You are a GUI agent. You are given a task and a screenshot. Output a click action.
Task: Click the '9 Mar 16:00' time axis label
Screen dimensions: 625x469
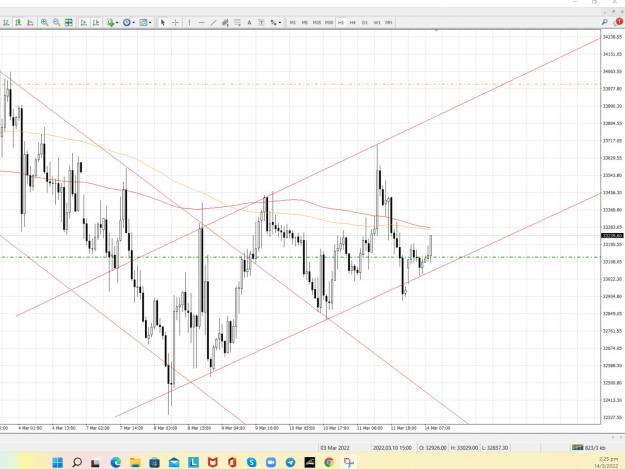point(267,428)
